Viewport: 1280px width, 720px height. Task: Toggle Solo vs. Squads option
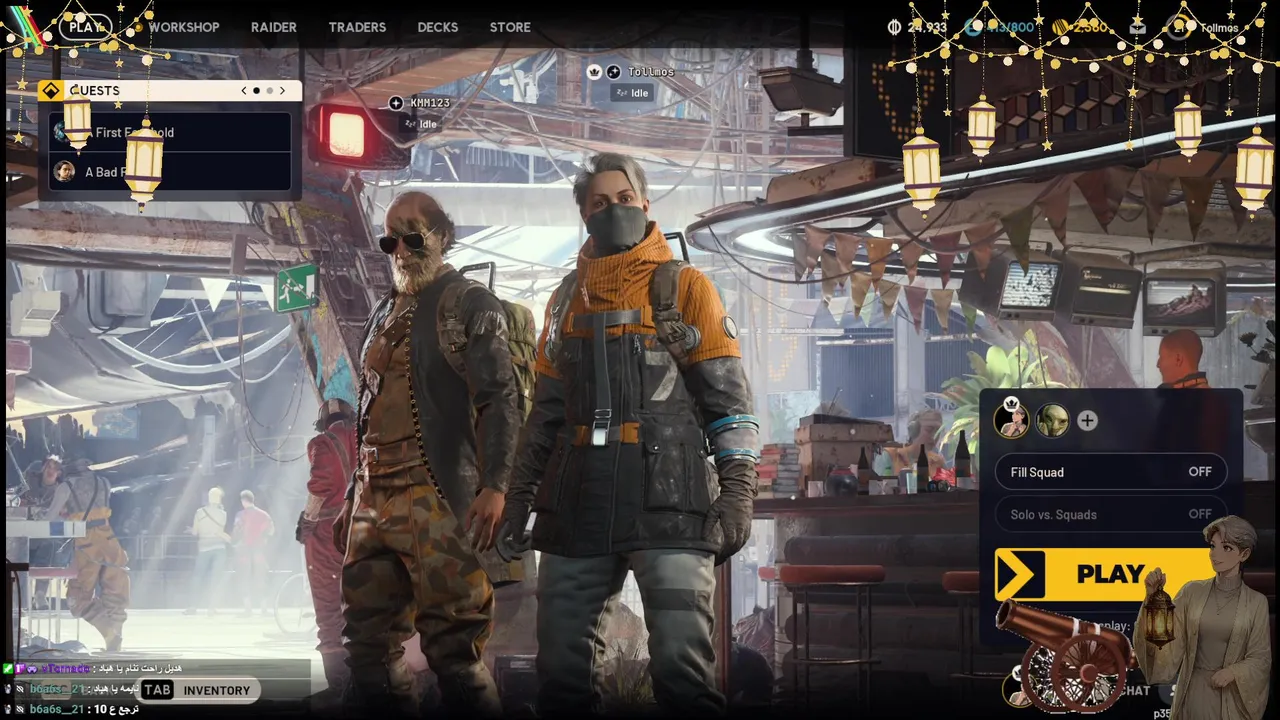[1110, 514]
